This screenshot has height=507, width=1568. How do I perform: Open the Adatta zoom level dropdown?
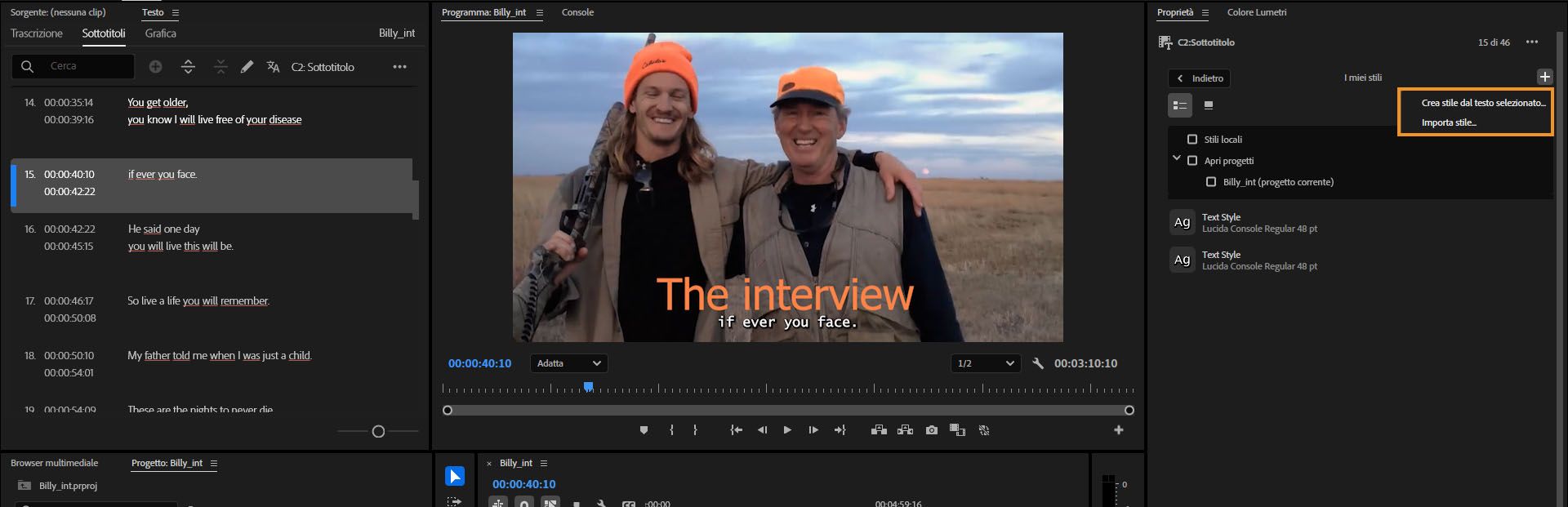pyautogui.click(x=569, y=363)
